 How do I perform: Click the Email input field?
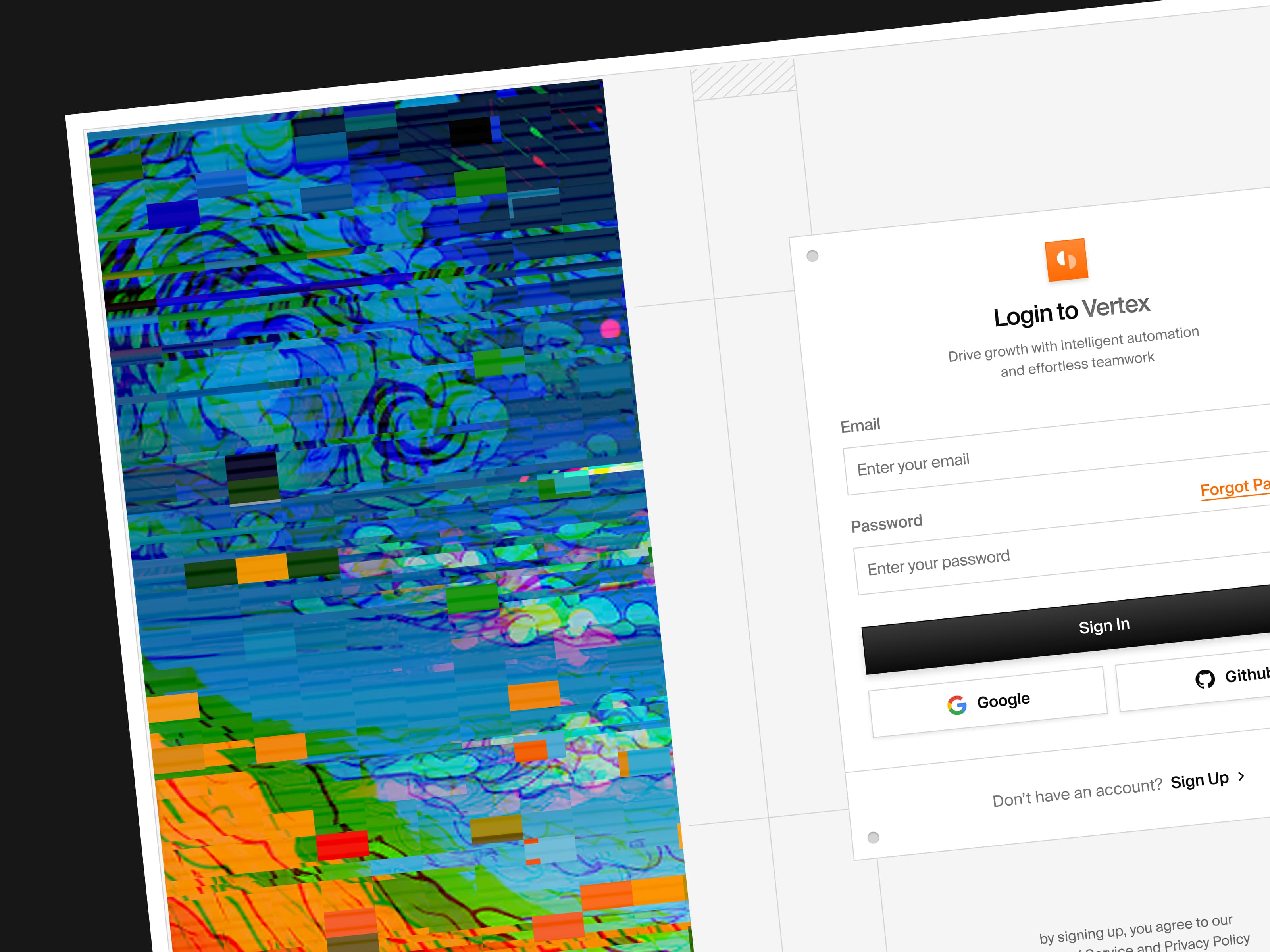click(1058, 450)
